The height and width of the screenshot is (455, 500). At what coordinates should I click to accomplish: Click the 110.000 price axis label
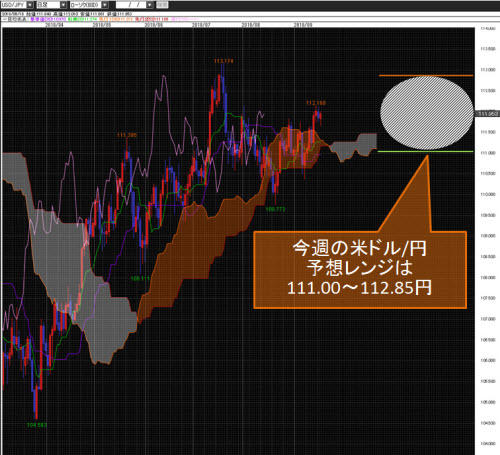coord(488,194)
